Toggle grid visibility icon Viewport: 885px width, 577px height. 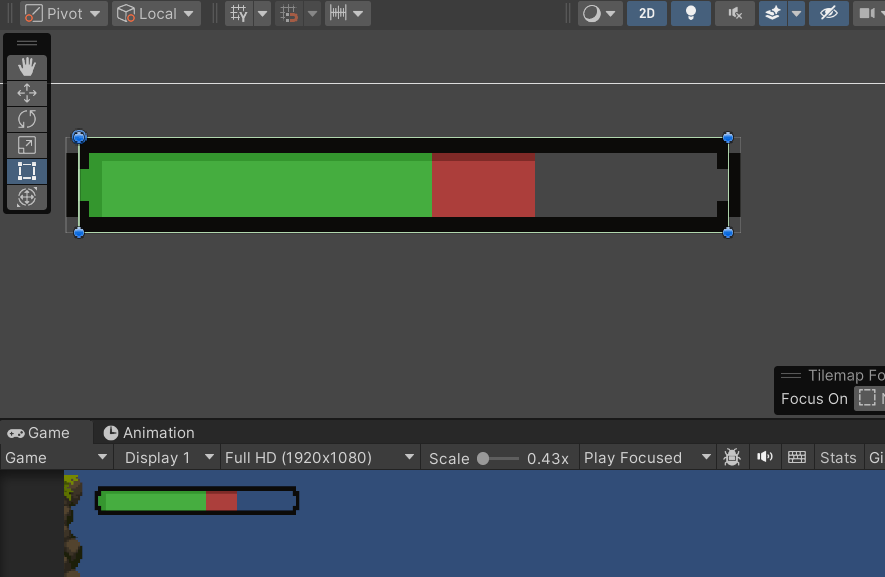[x=239, y=14]
